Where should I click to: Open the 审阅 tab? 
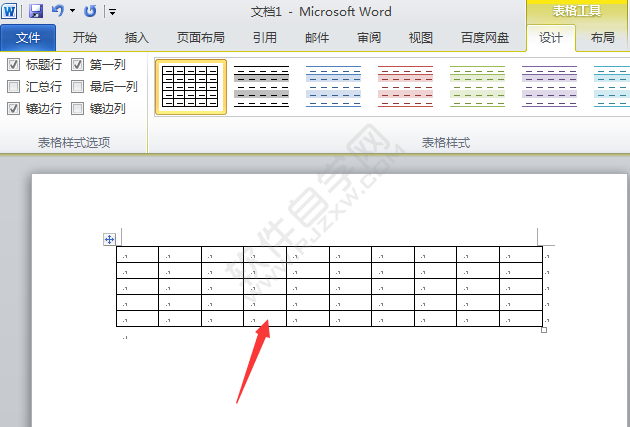pyautogui.click(x=369, y=38)
